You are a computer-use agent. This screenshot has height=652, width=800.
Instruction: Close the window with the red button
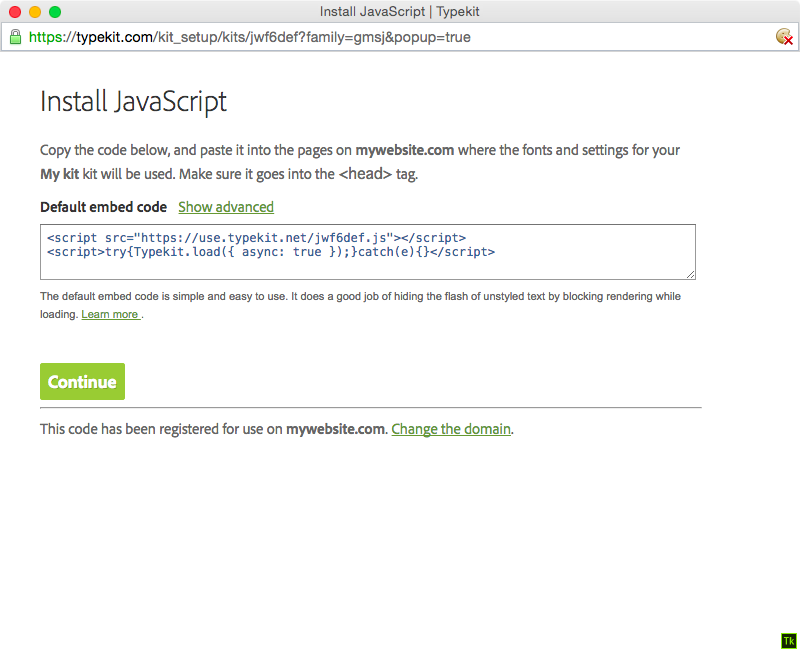tap(15, 12)
